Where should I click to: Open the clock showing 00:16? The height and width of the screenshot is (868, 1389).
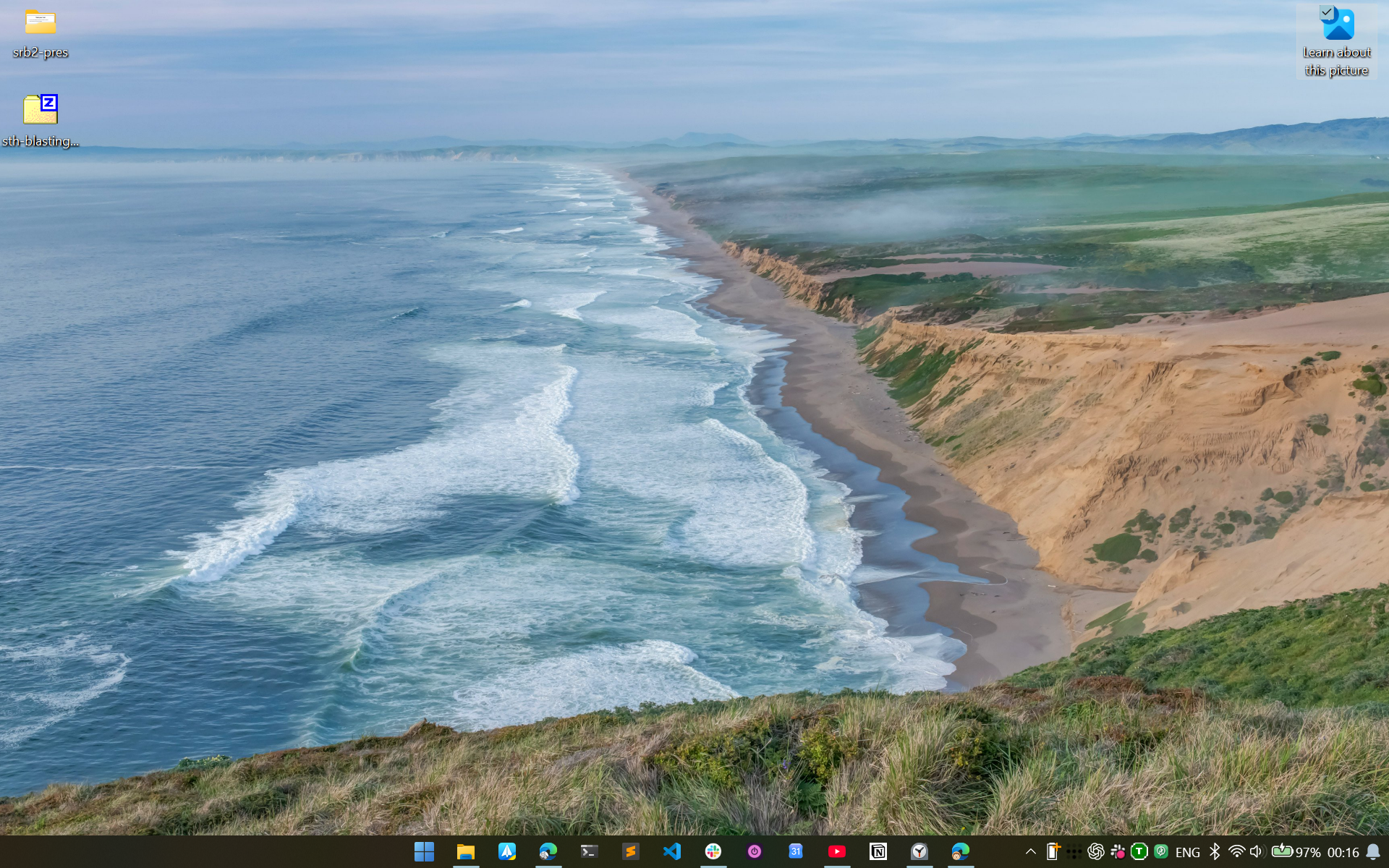click(x=1343, y=852)
